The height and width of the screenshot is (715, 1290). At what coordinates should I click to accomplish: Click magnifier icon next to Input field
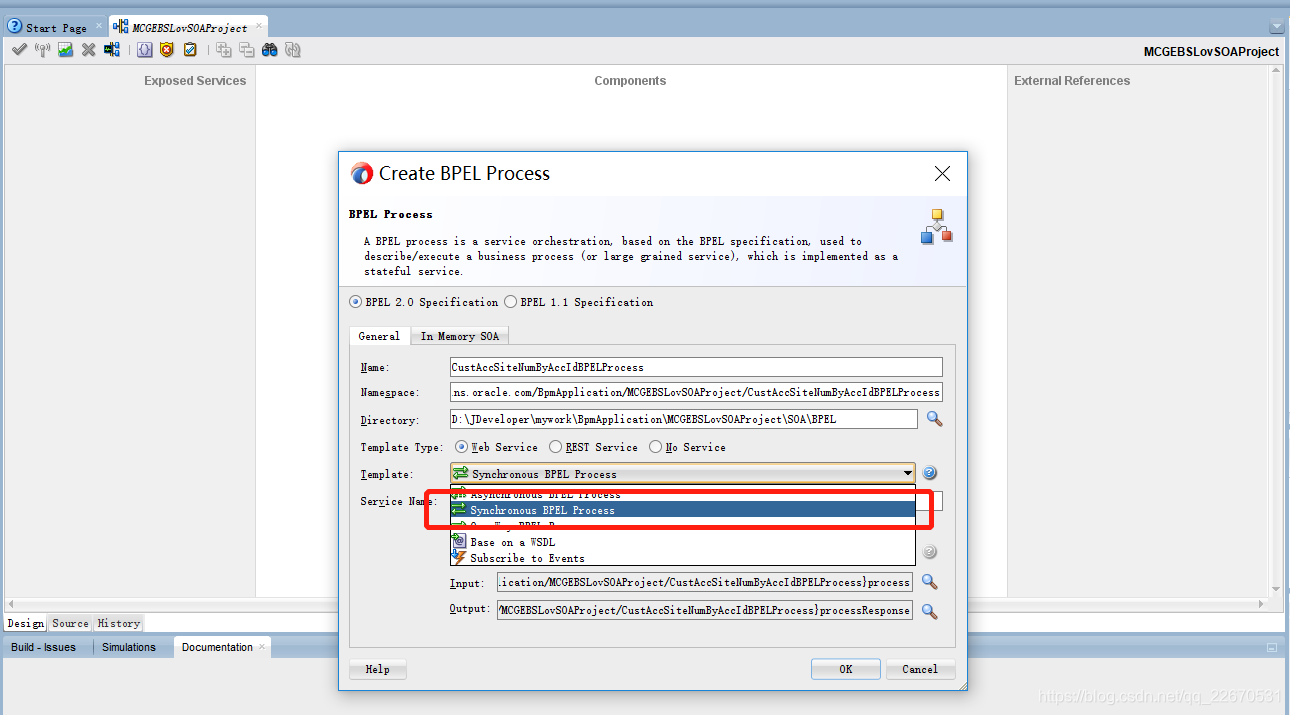coord(929,581)
